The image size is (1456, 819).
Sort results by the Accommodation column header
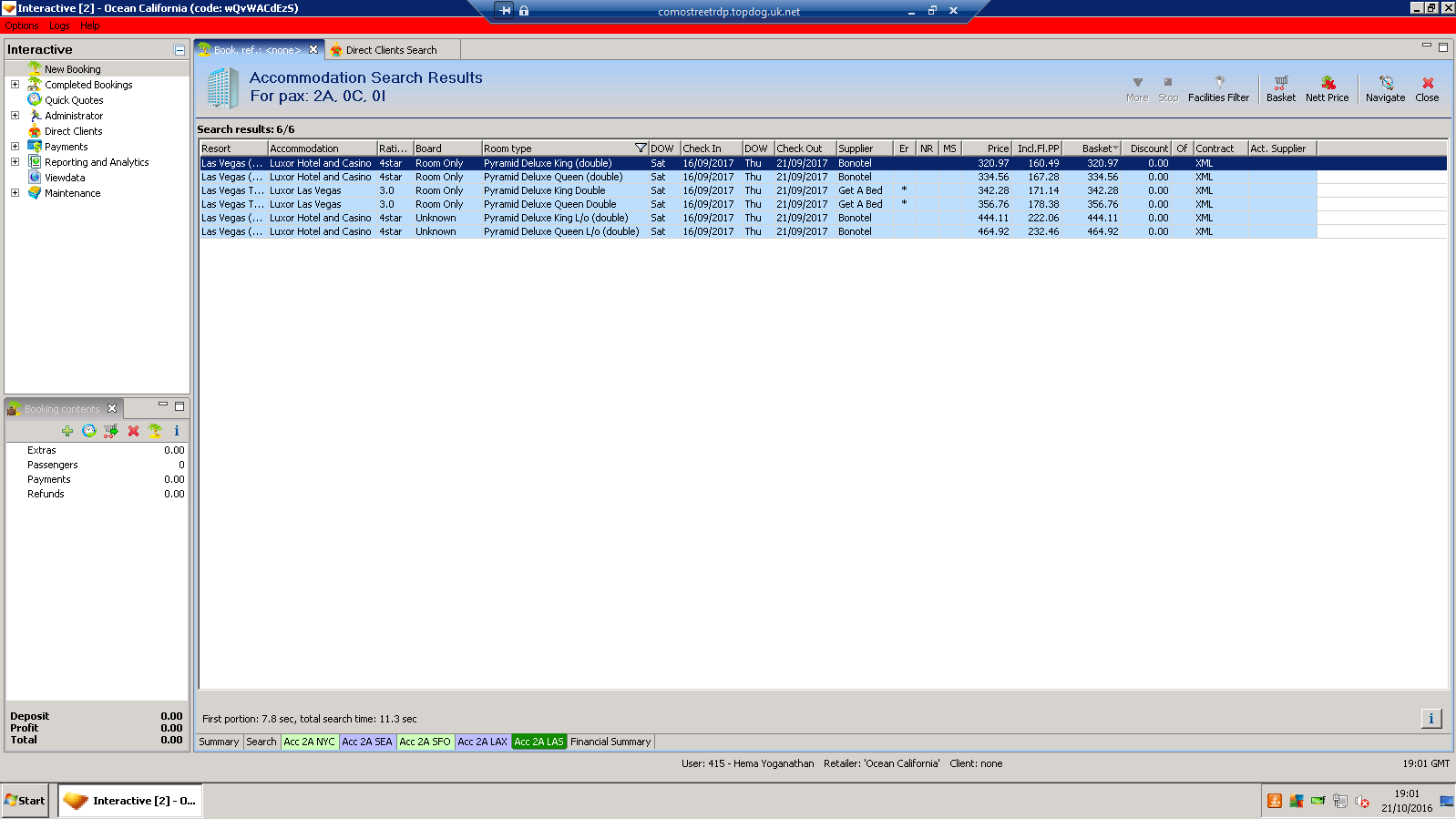pos(323,148)
